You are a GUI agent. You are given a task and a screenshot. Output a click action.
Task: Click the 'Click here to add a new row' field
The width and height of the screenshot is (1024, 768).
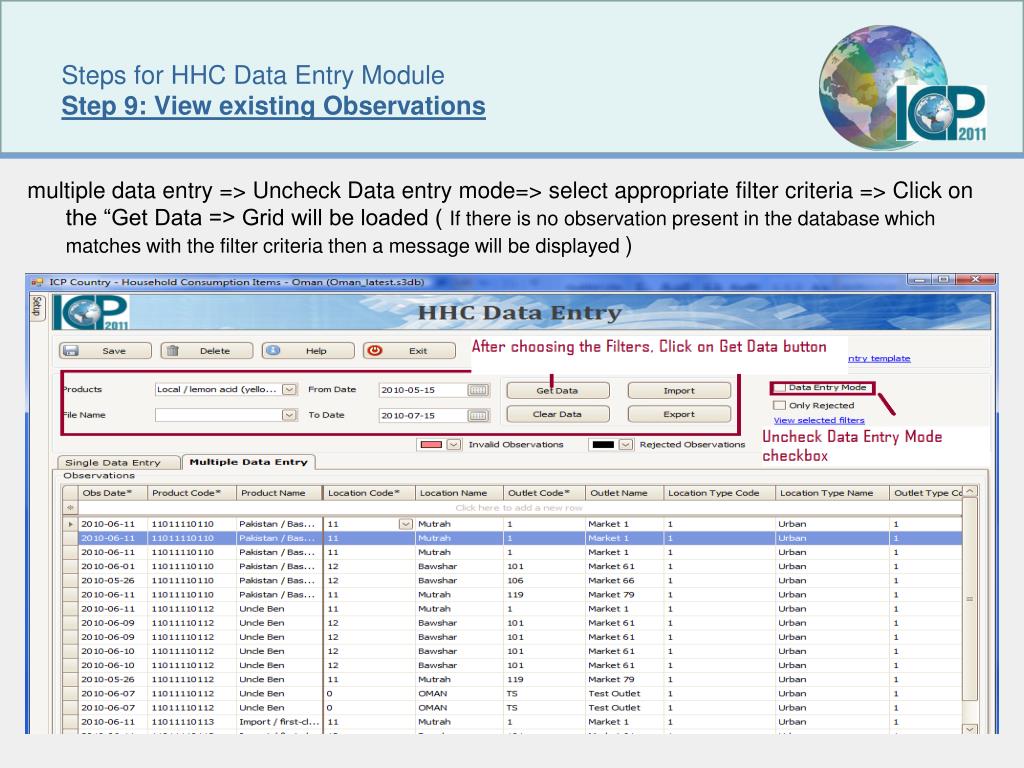(x=518, y=508)
